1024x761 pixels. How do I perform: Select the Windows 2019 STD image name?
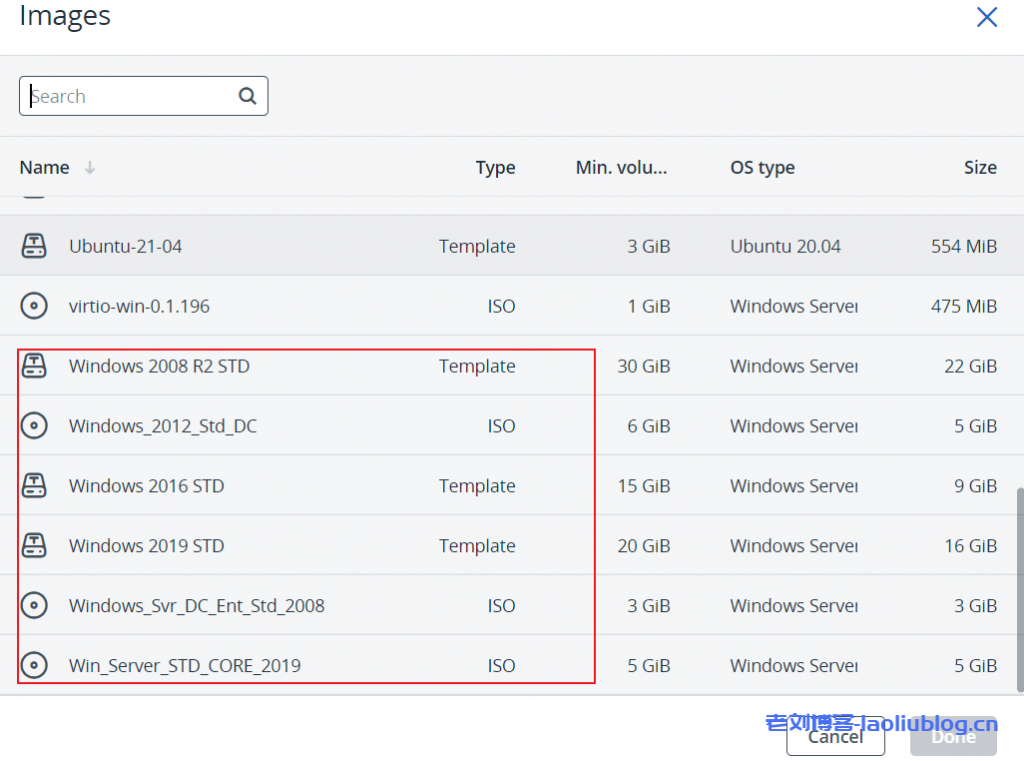pyautogui.click(x=146, y=546)
